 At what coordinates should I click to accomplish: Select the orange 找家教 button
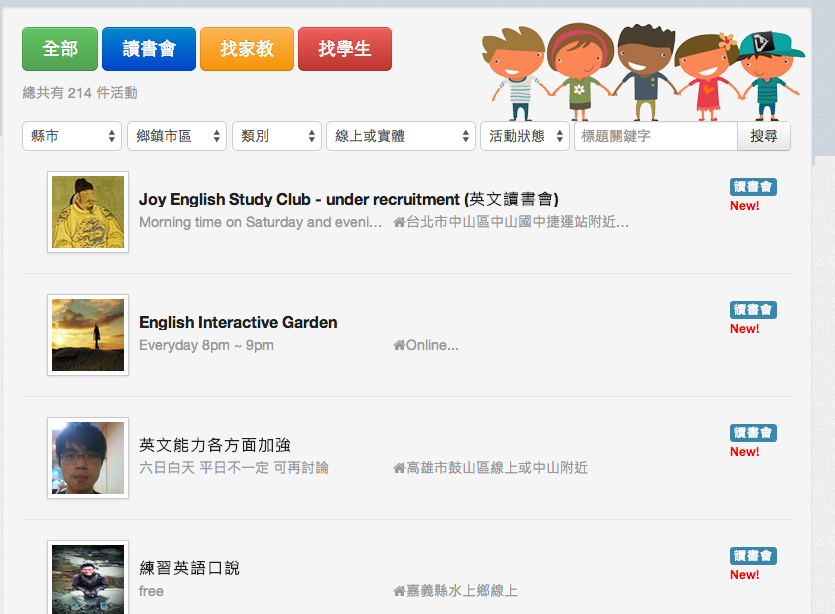pyautogui.click(x=247, y=49)
